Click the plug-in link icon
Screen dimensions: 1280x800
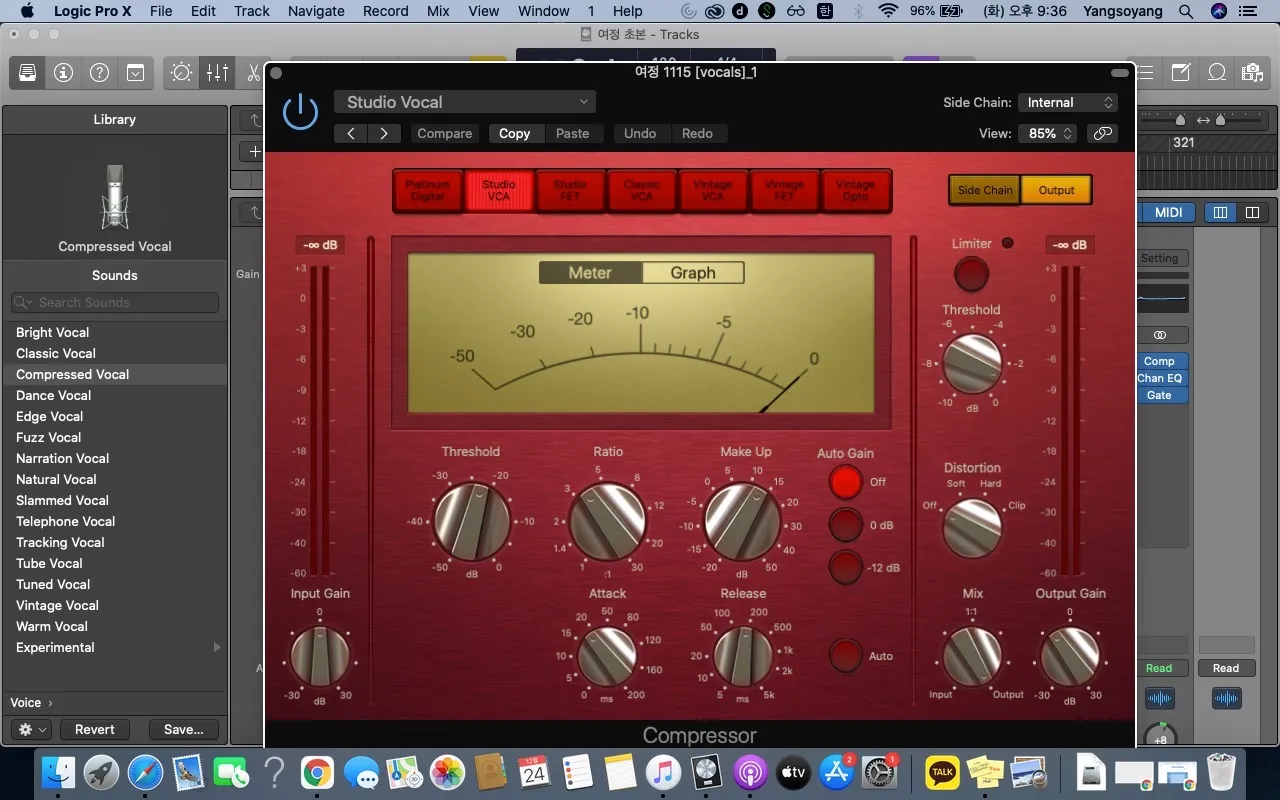click(1102, 133)
